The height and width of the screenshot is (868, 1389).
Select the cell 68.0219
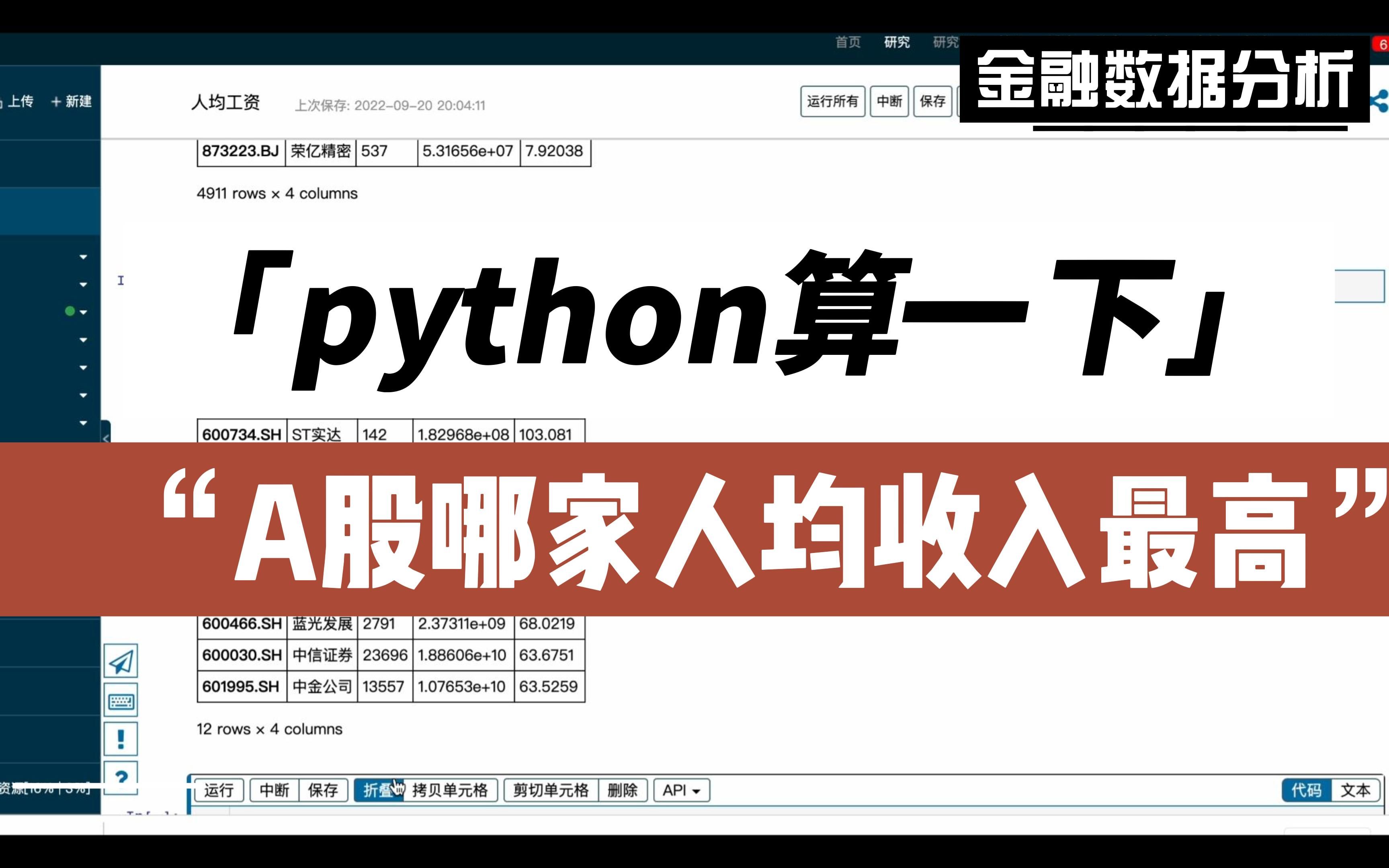coord(549,627)
